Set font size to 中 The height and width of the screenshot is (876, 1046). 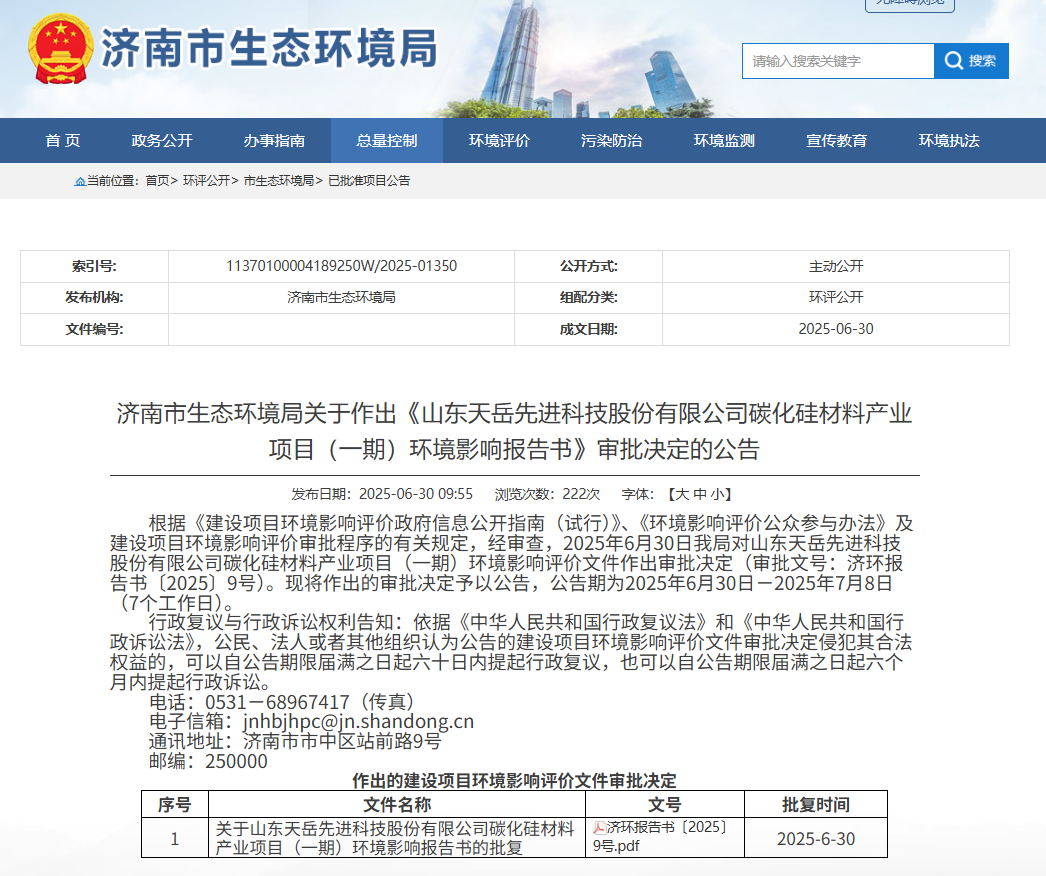(700, 494)
